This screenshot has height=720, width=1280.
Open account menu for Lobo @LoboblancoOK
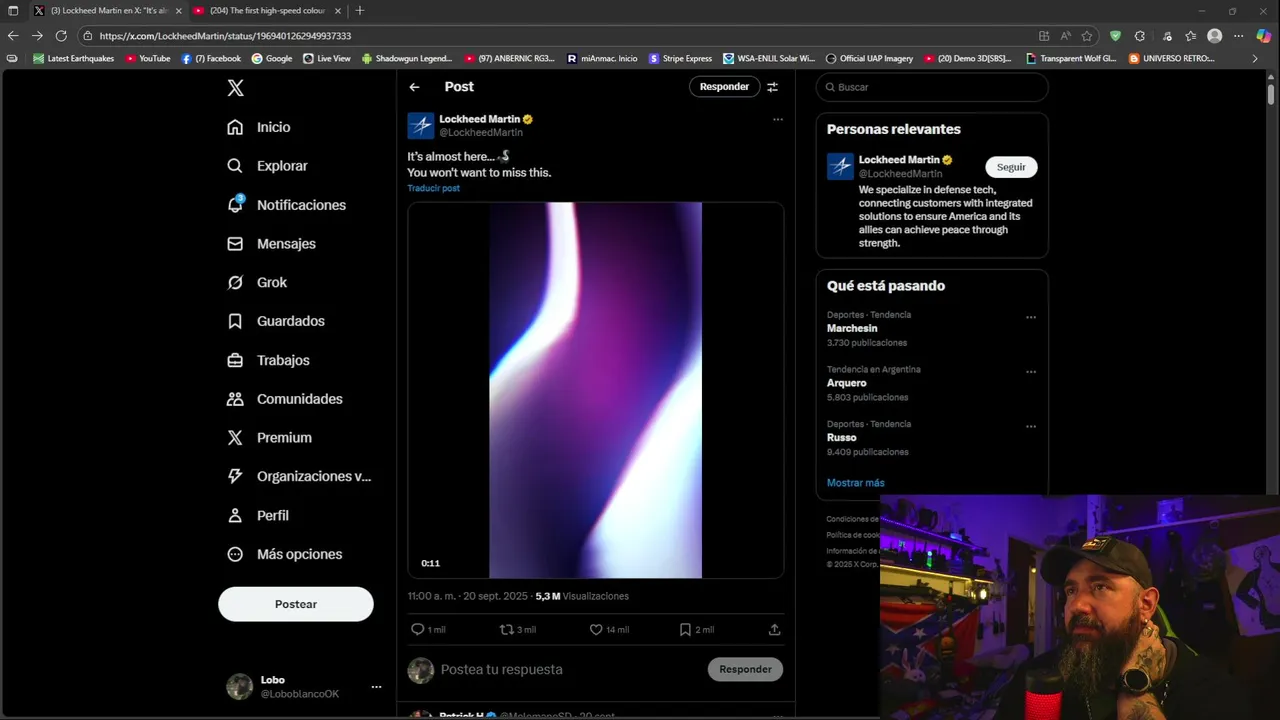(x=305, y=687)
